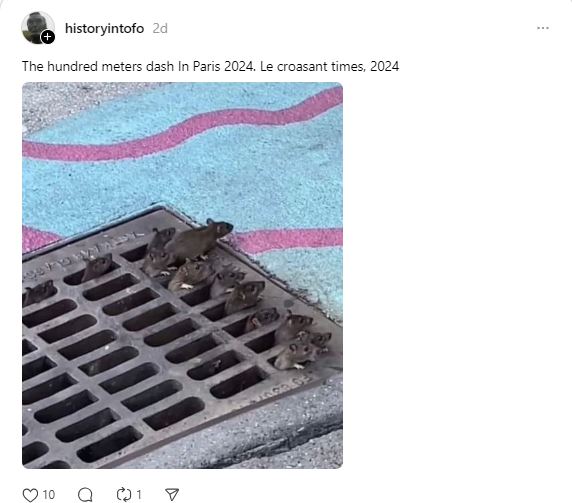Share the post with the paper plane icon
The width and height of the screenshot is (572, 503).
(x=172, y=495)
